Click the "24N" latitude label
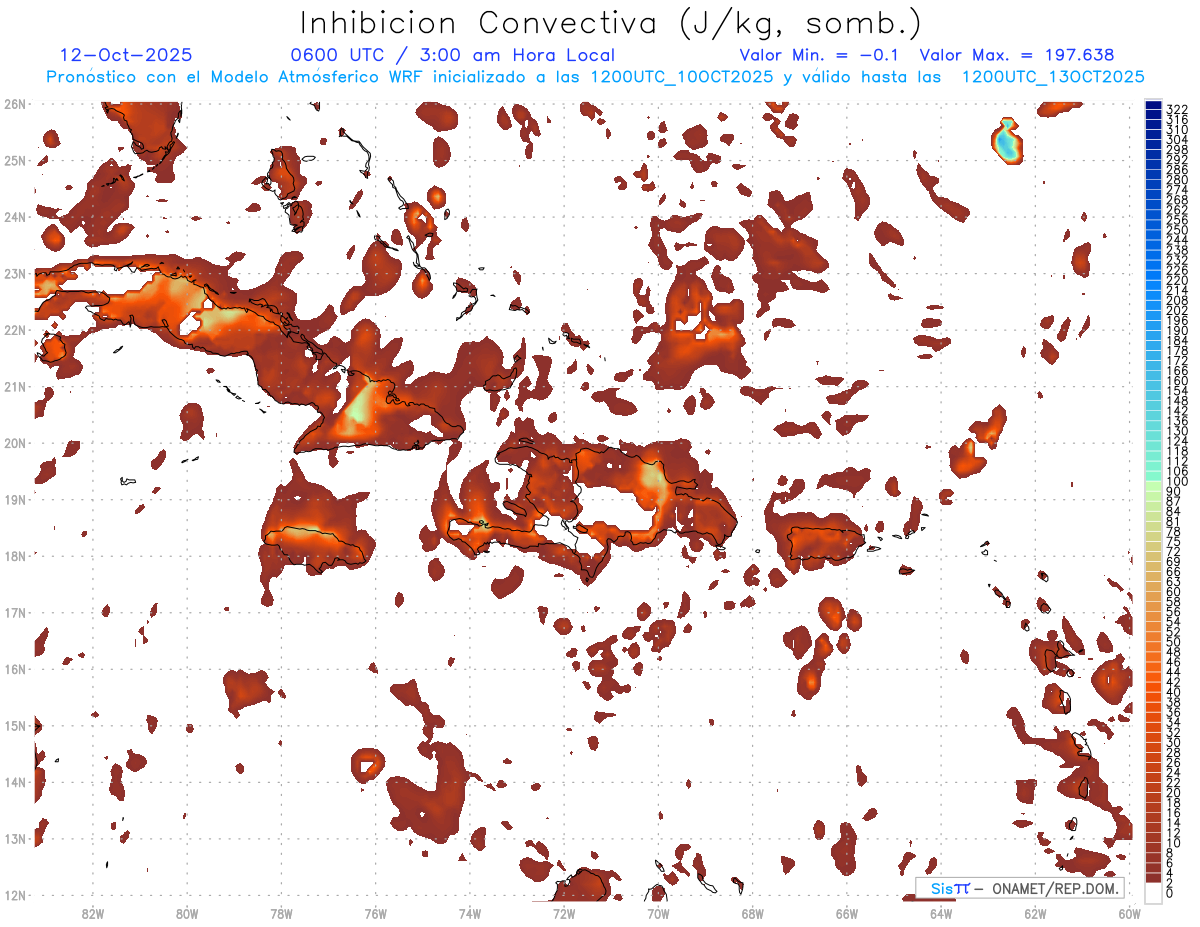Screen dimensions: 1200x927 [15, 216]
